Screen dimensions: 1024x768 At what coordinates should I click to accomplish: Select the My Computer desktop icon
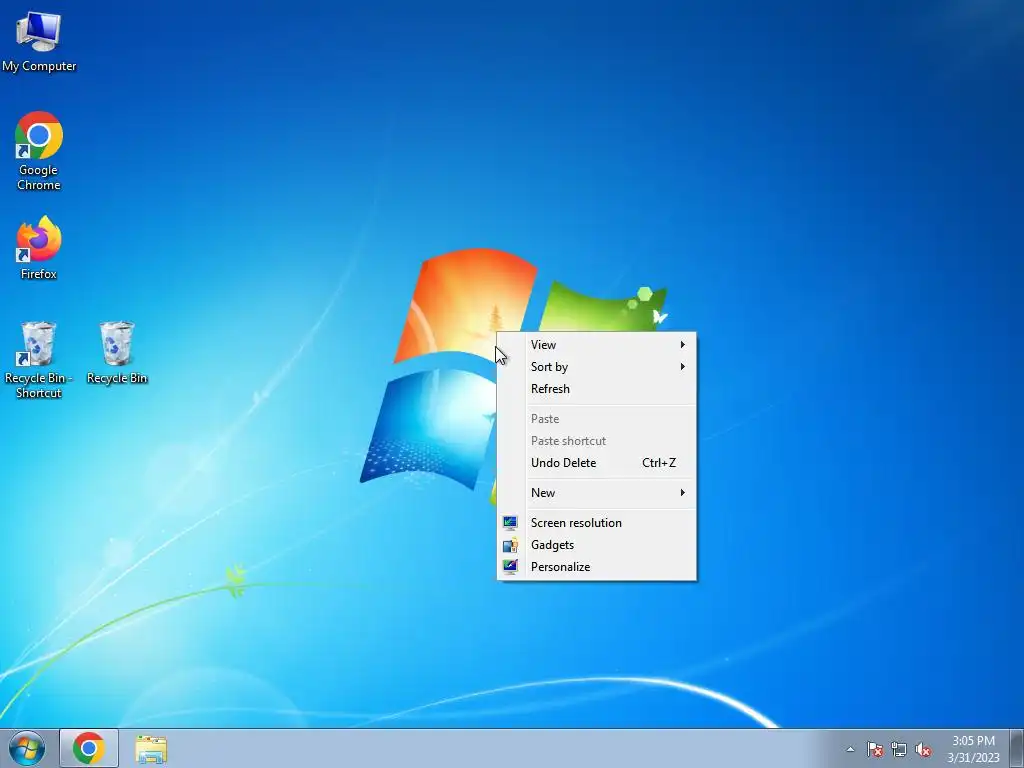tap(39, 41)
